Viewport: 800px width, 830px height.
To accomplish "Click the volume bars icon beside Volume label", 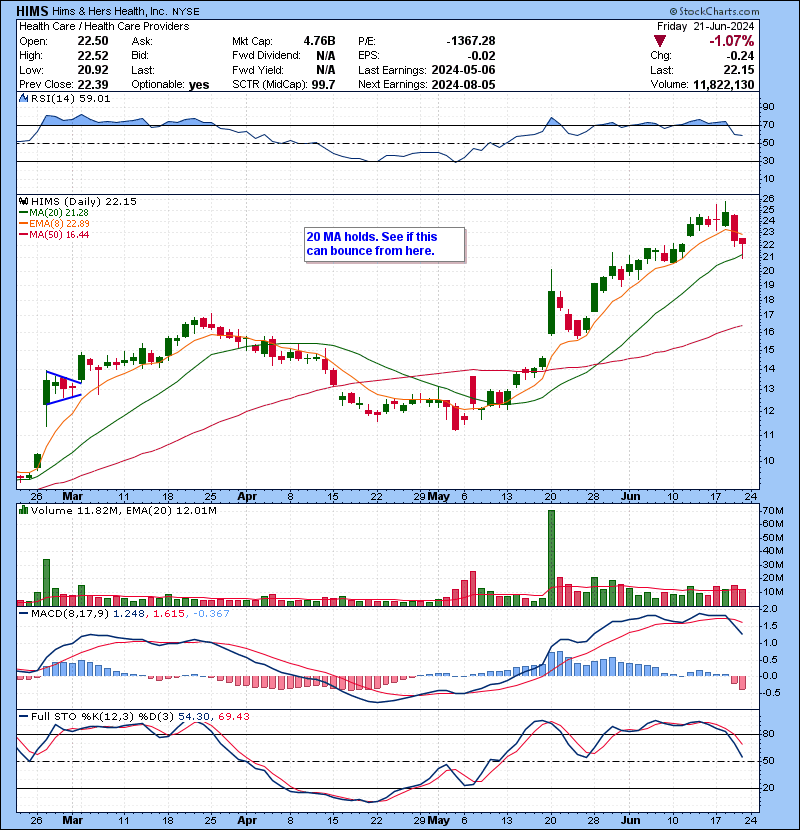I will [24, 510].
